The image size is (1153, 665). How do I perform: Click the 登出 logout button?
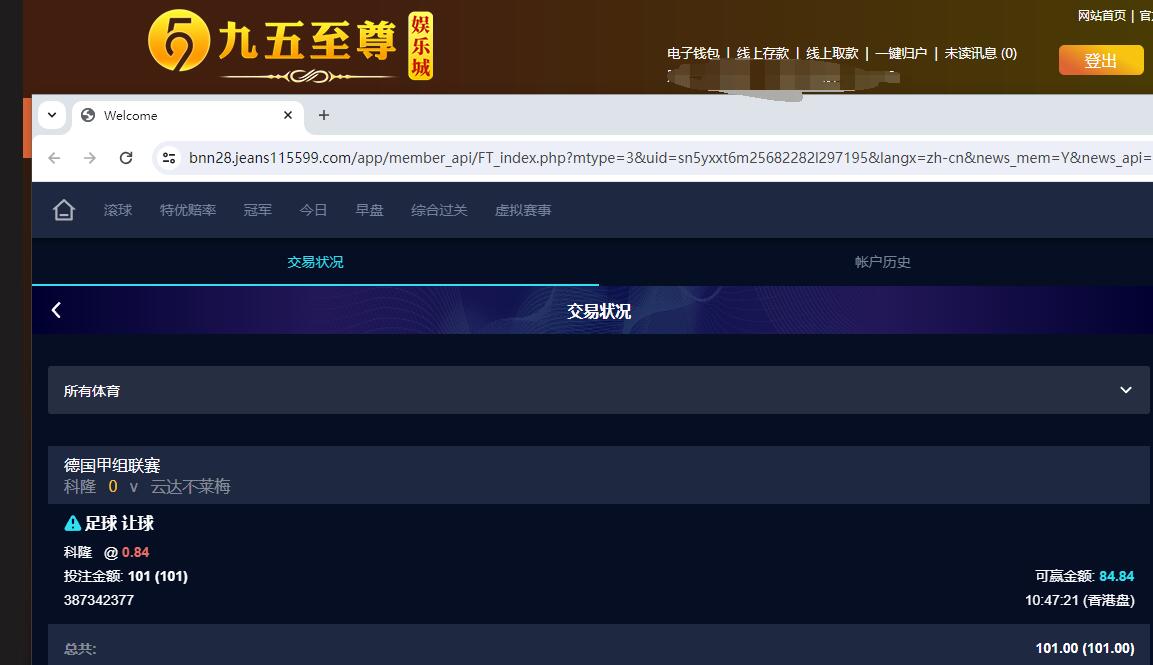[x=1101, y=60]
